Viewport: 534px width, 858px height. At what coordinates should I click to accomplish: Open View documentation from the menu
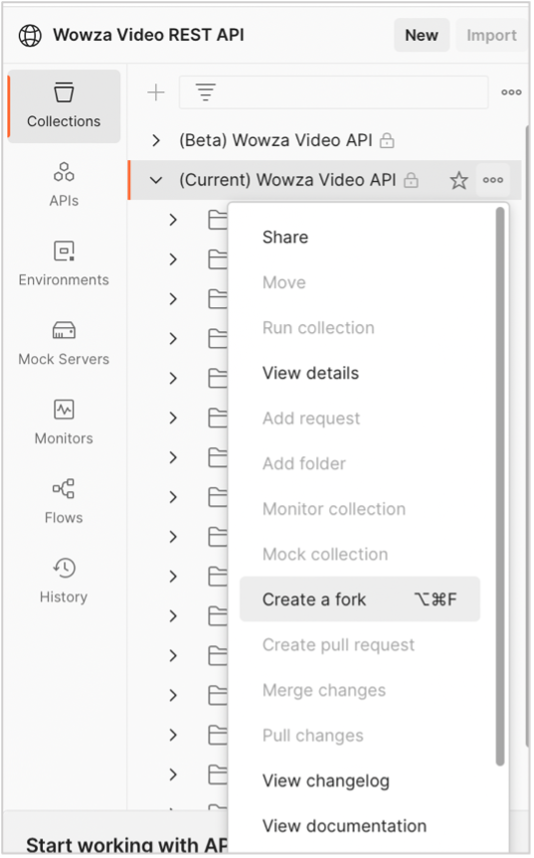[344, 827]
